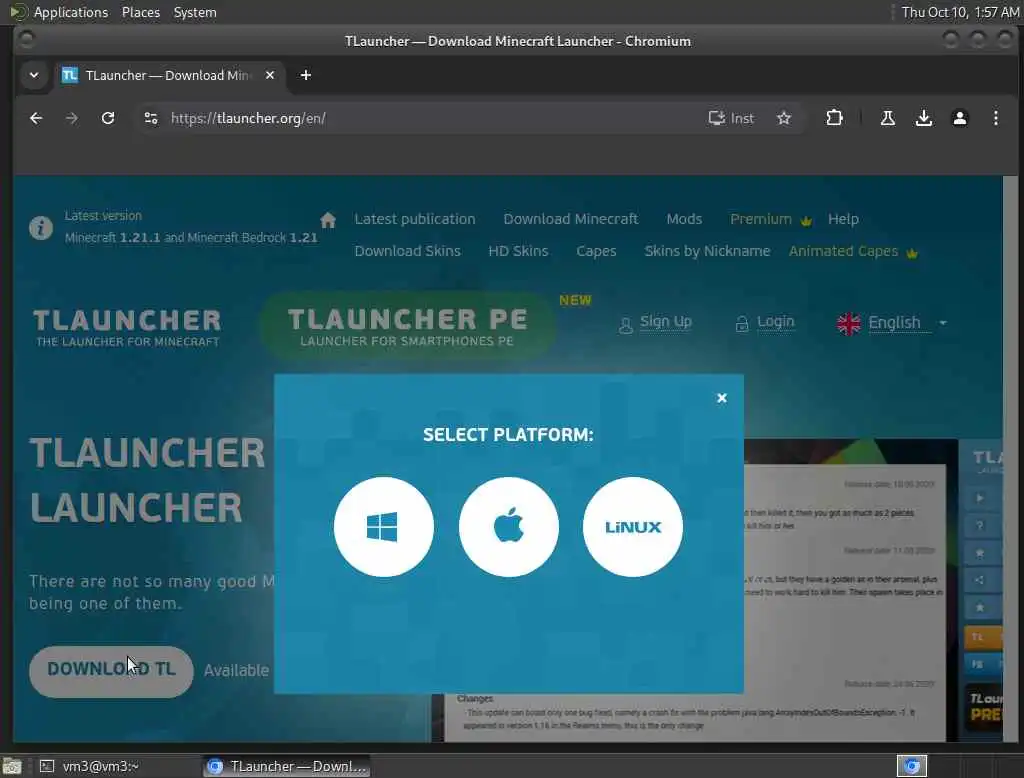The width and height of the screenshot is (1024, 778).
Task: Click the latest version info icon
Action: (40, 227)
